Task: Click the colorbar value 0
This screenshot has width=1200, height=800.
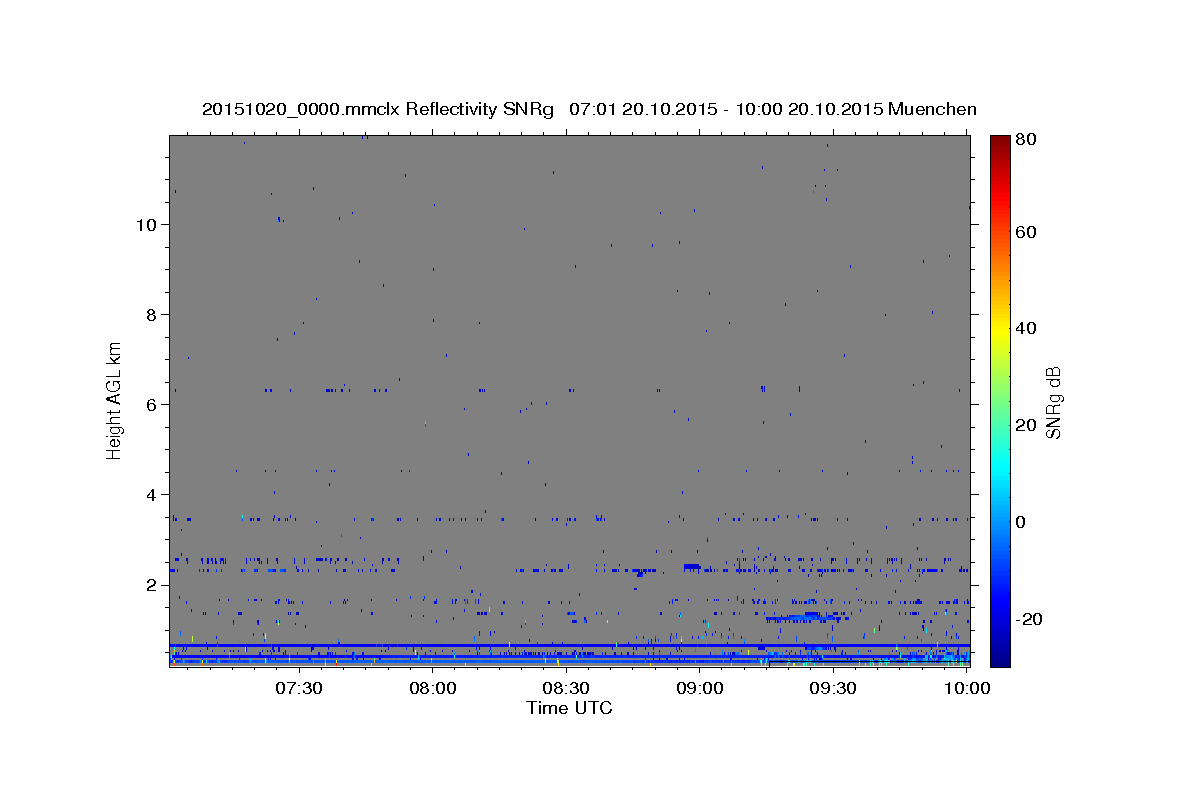Action: pyautogui.click(x=1023, y=522)
